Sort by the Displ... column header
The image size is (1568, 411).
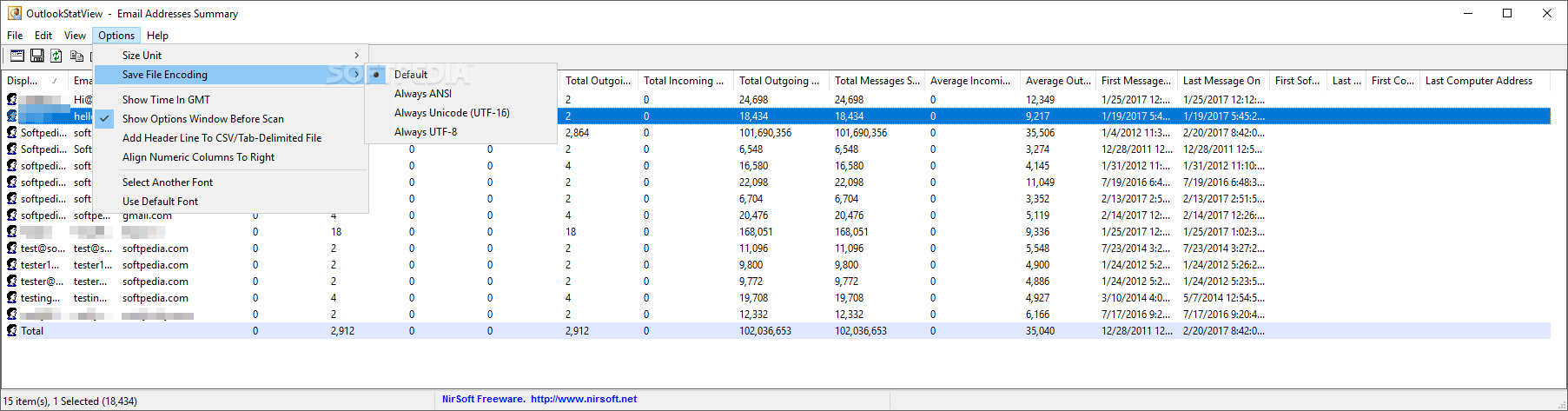tap(35, 81)
